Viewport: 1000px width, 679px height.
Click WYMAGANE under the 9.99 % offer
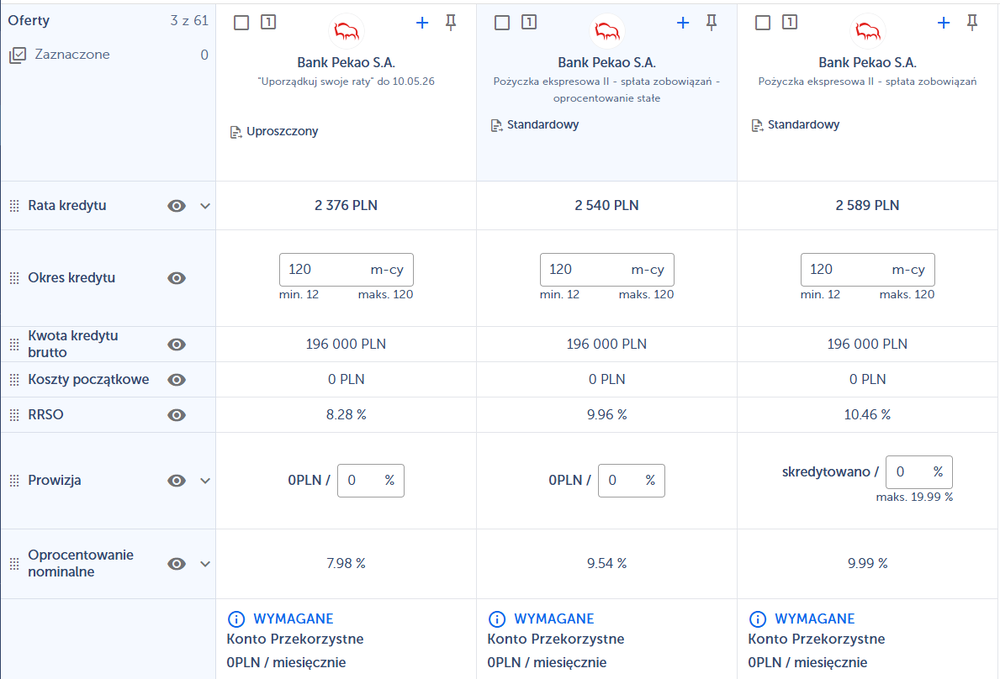click(x=814, y=618)
